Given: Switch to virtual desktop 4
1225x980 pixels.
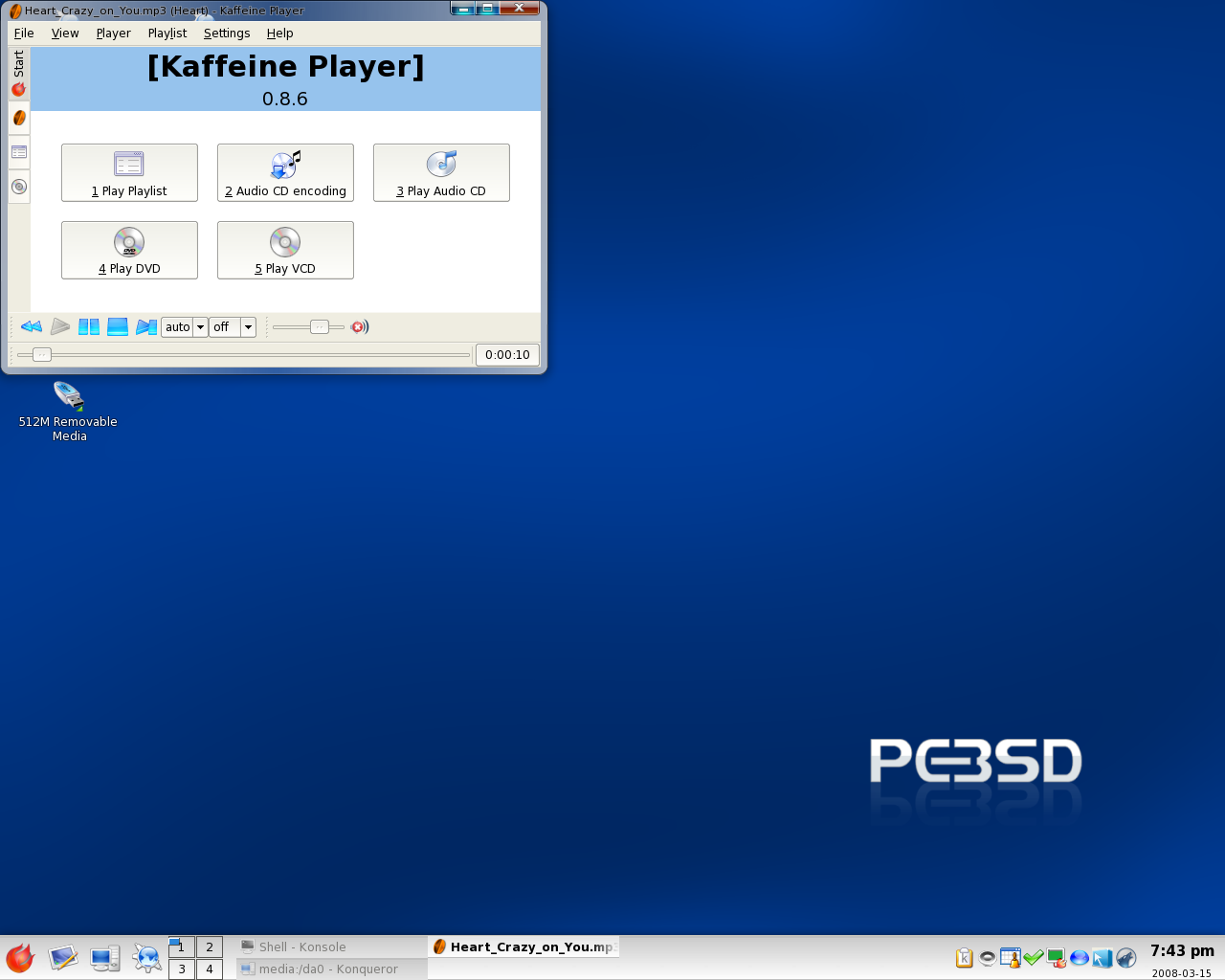Looking at the screenshot, I should (x=210, y=969).
